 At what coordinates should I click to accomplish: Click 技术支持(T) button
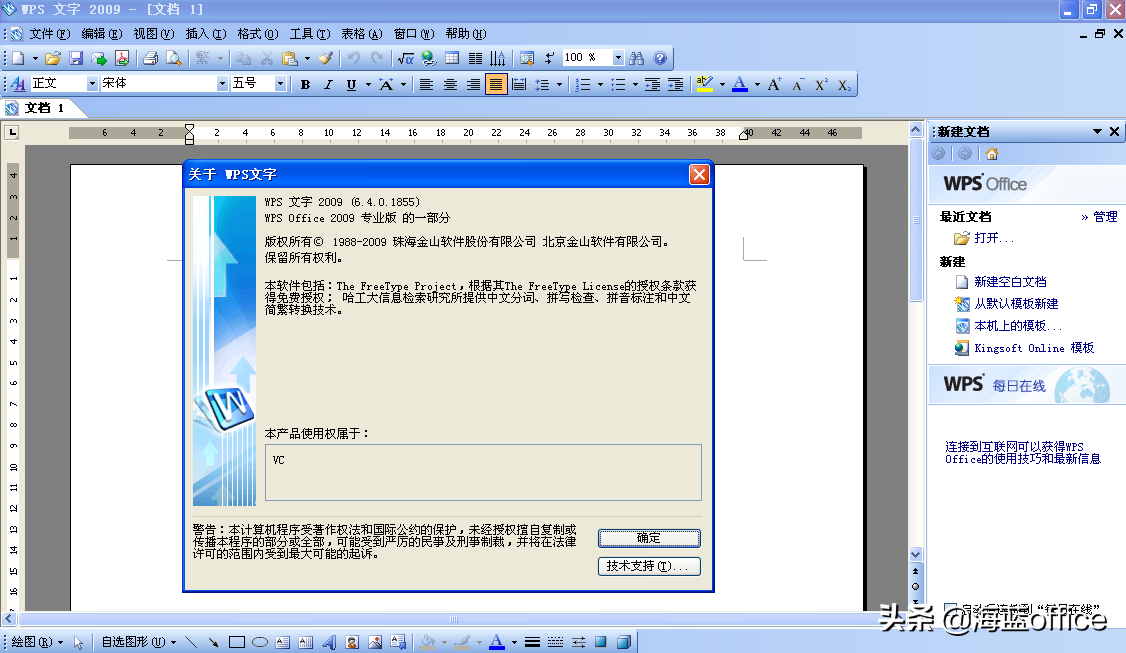click(649, 566)
